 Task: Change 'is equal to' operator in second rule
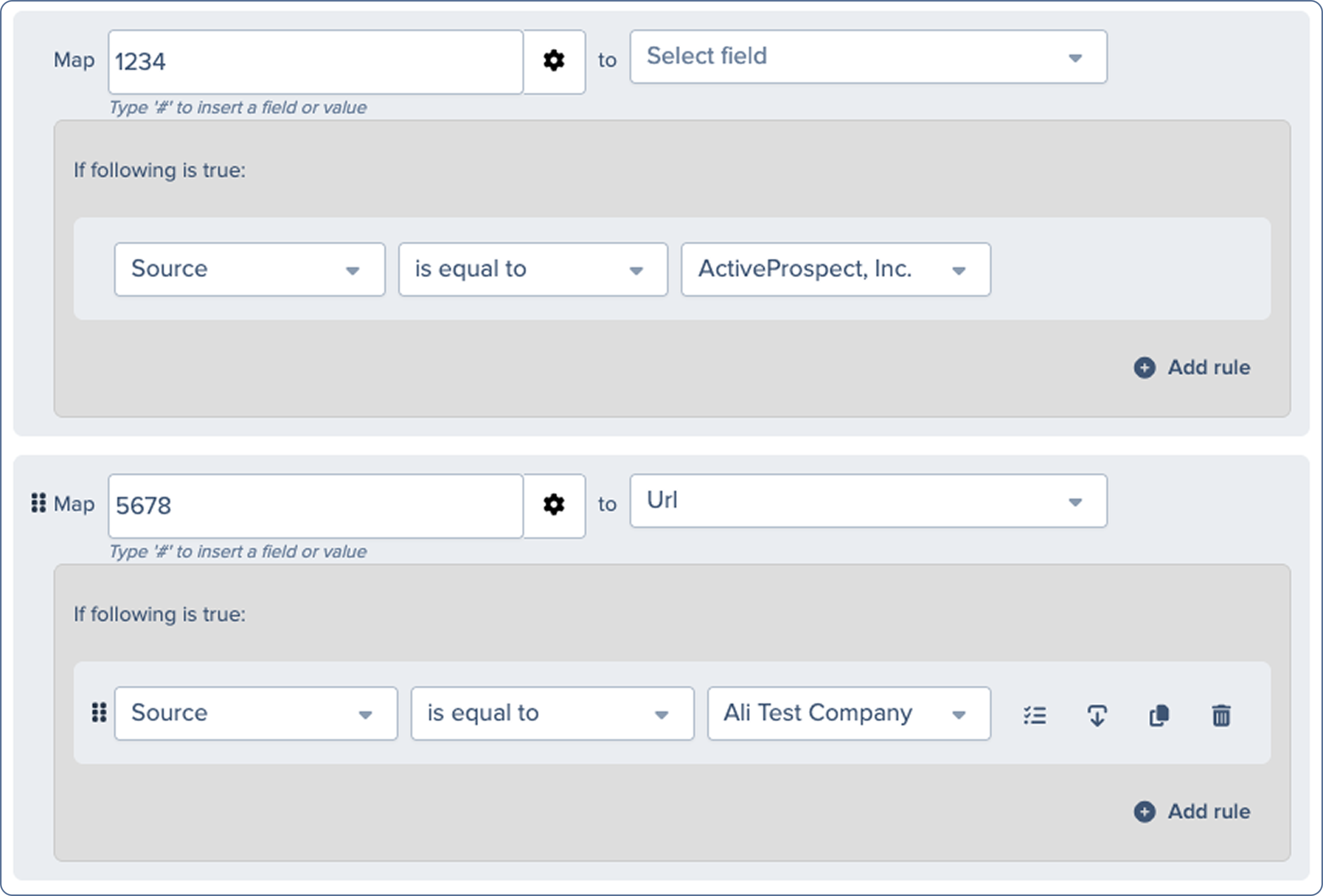552,714
